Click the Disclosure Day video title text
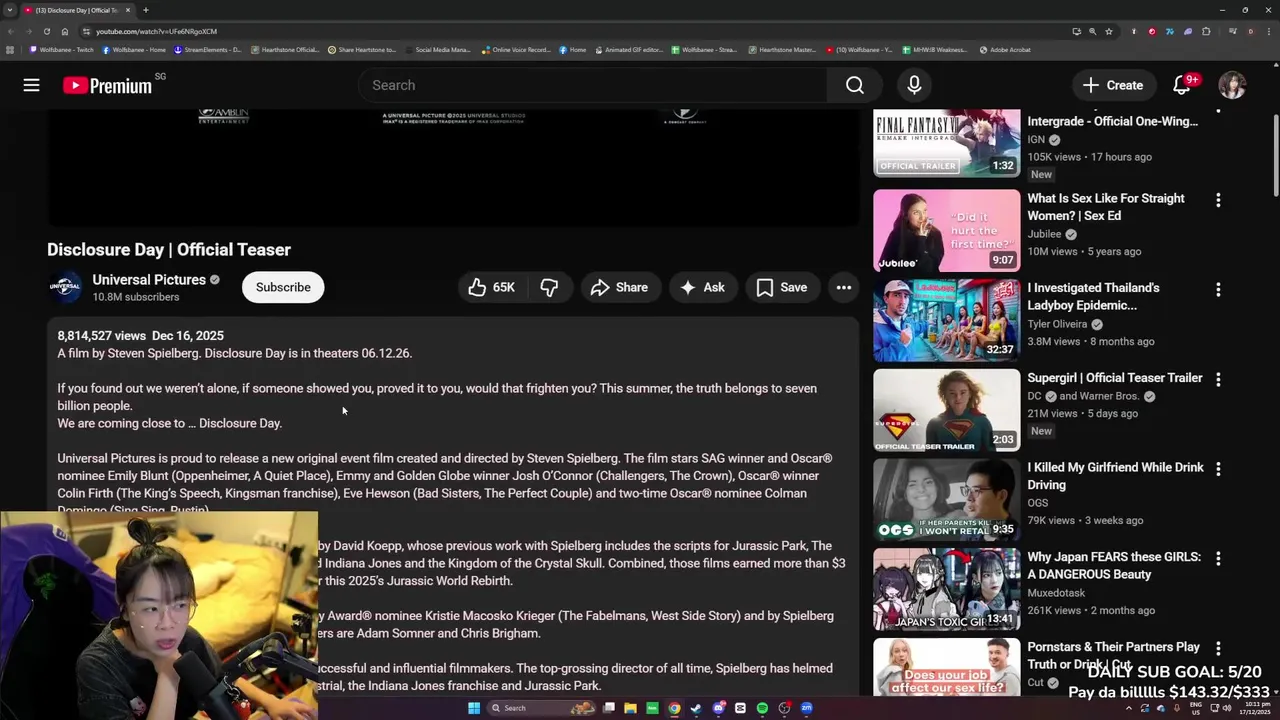This screenshot has height=720, width=1280. (169, 250)
